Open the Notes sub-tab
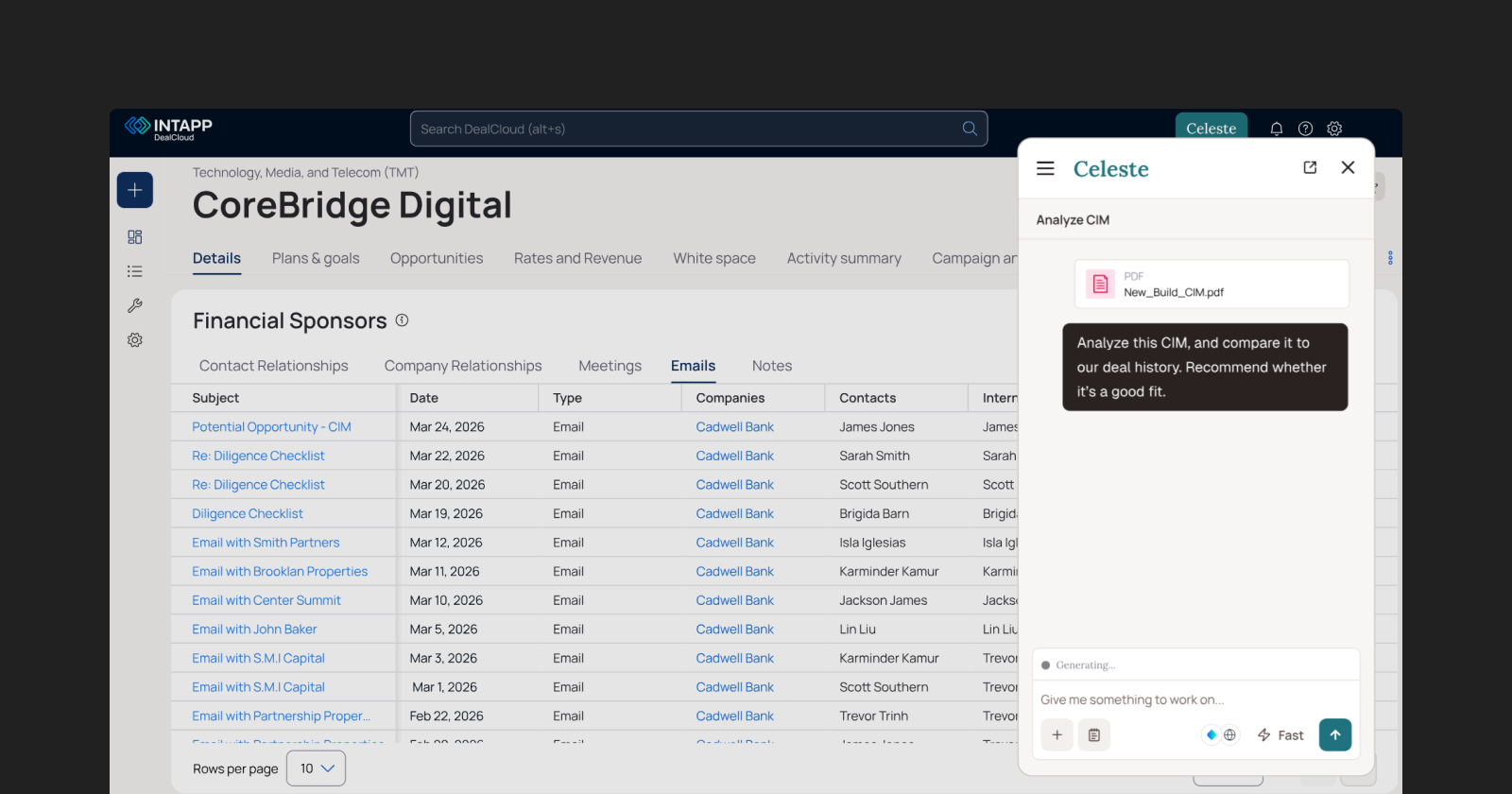 [772, 366]
